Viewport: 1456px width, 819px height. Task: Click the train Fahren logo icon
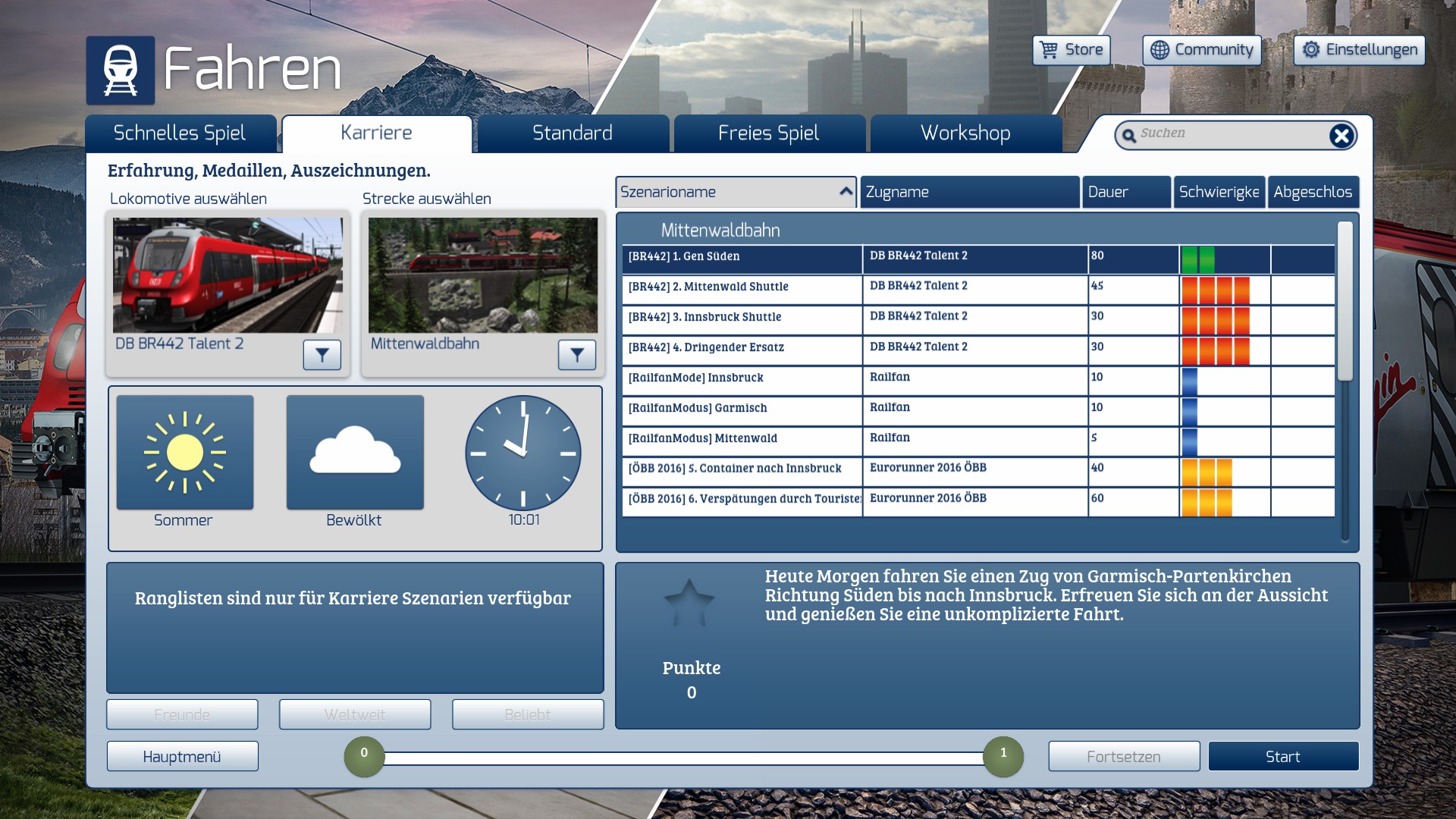120,71
